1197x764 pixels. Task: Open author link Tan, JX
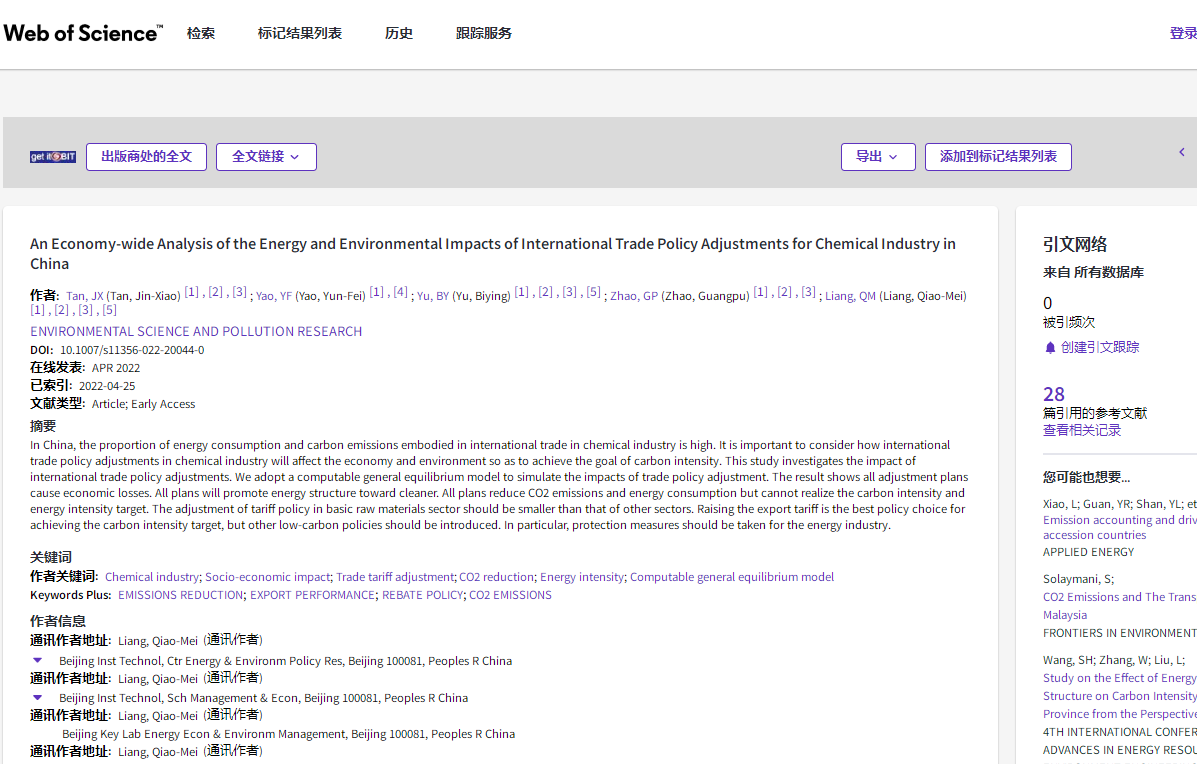(x=84, y=296)
